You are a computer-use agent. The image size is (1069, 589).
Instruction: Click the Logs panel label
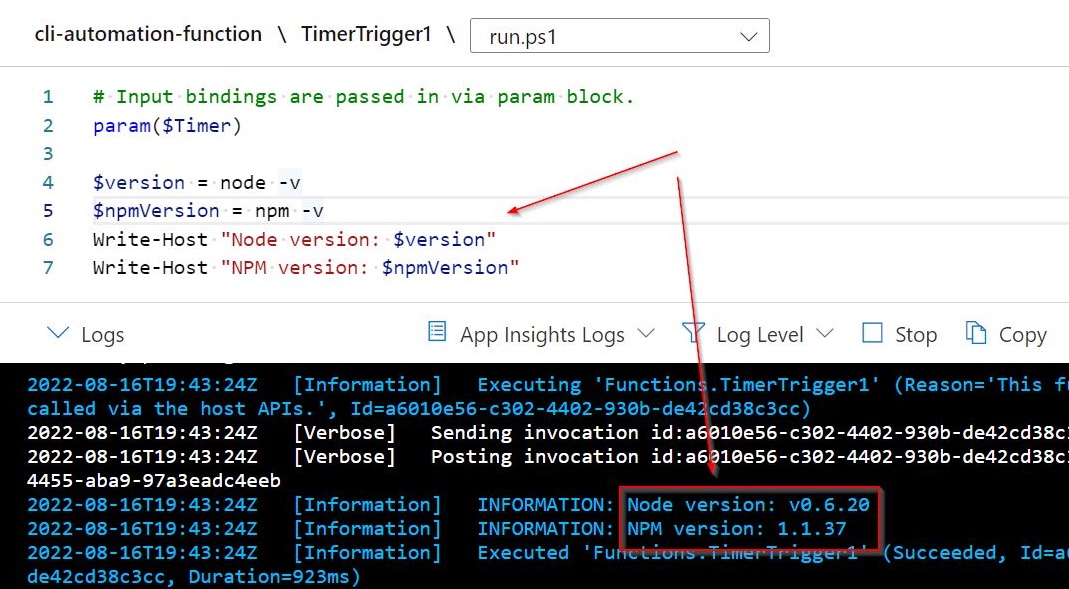pos(102,335)
